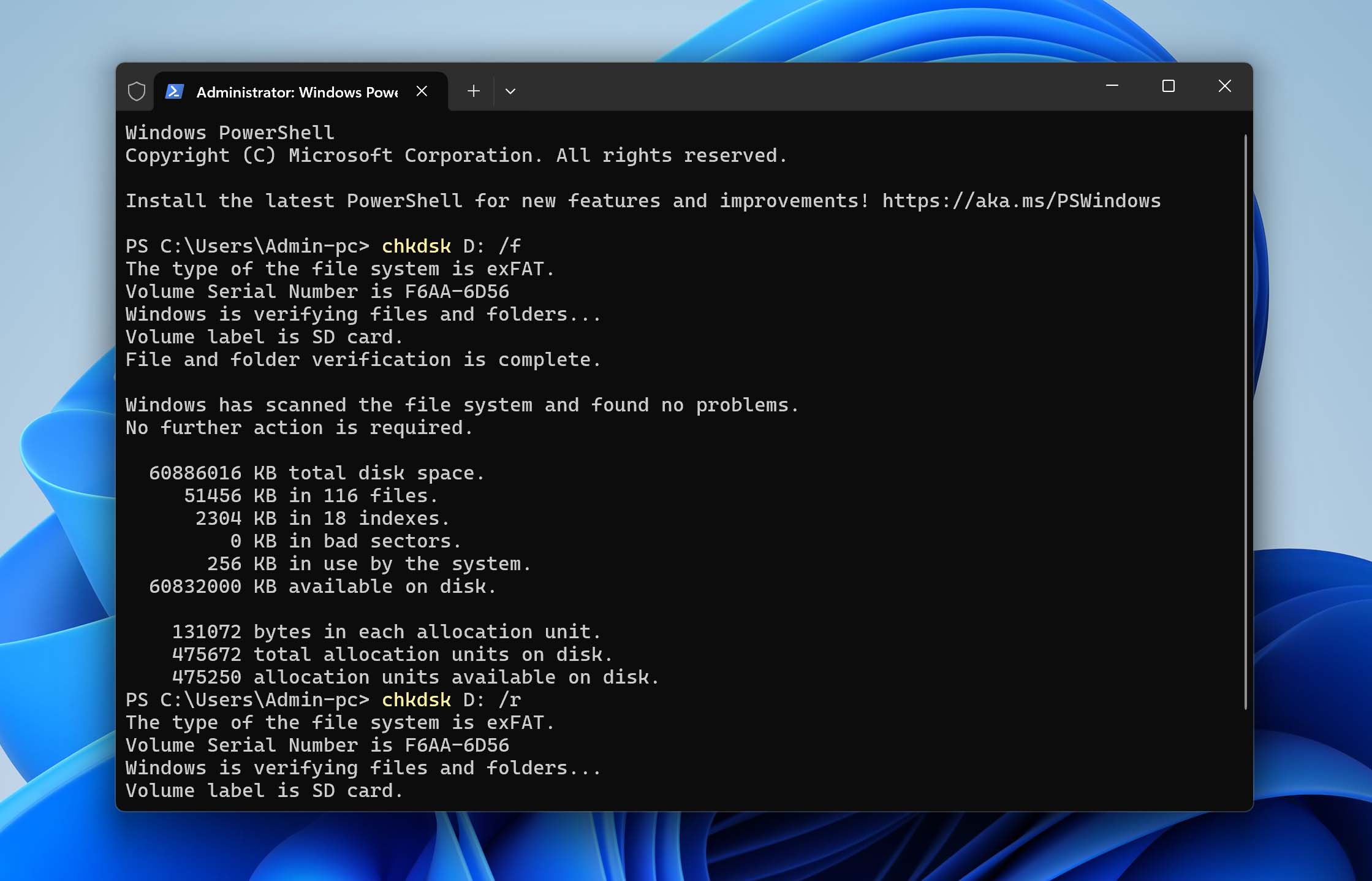The image size is (1372, 881).
Task: Click the 'chkdsk D: /f' command text
Action: tap(451, 246)
